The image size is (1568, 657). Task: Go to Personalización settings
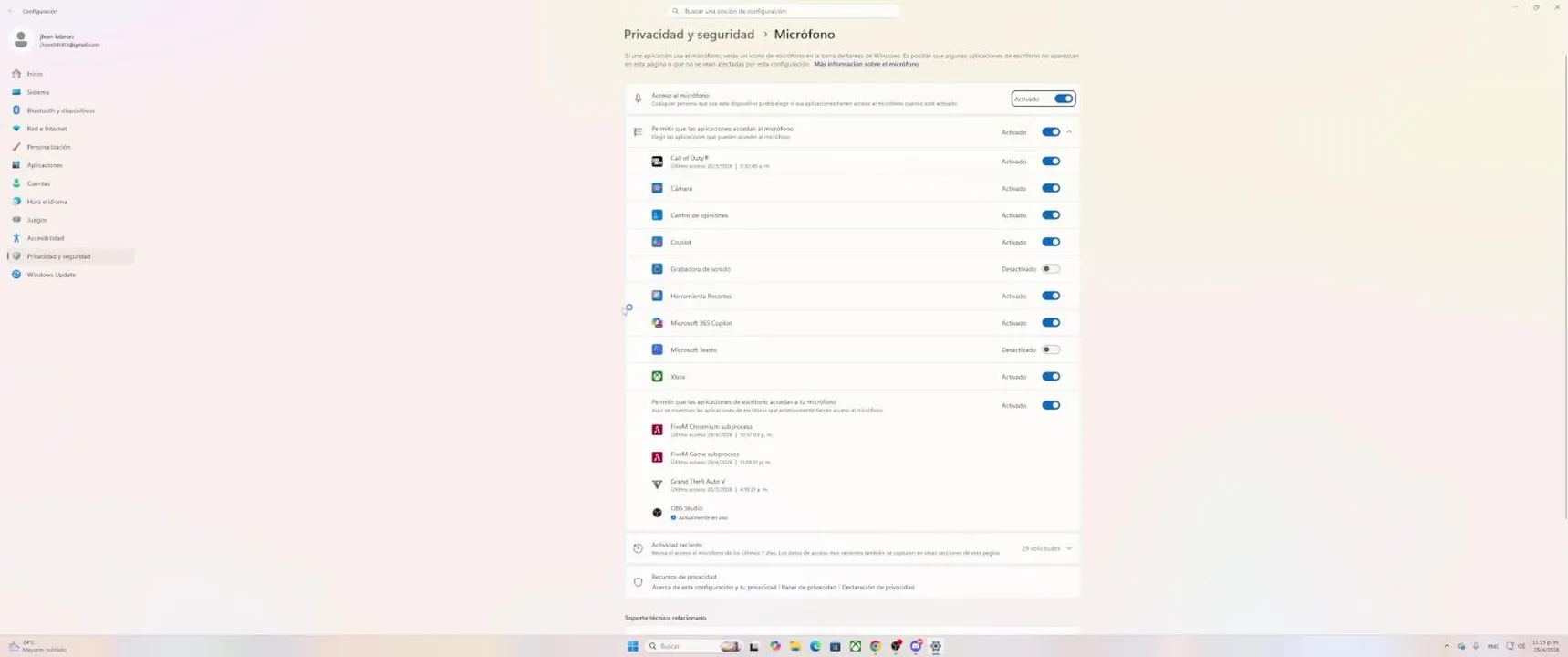[x=71, y=147]
